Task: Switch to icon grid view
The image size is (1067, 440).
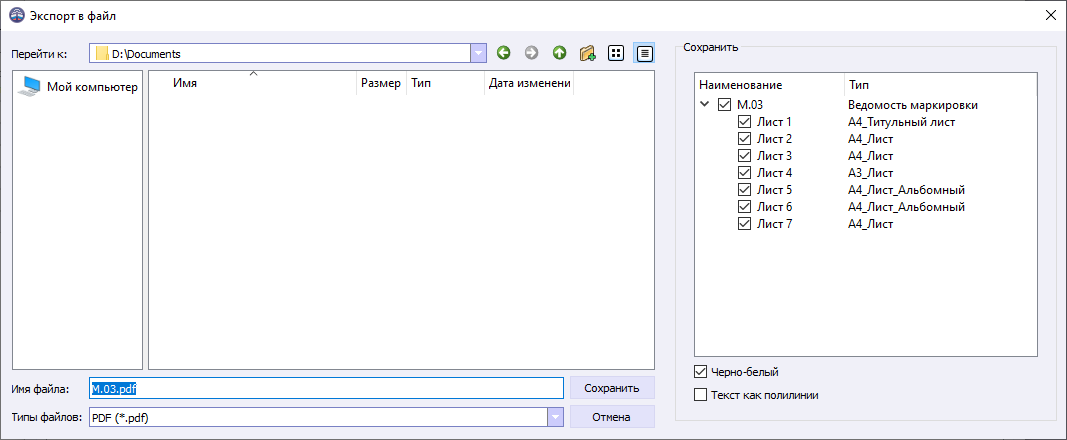Action: 616,53
